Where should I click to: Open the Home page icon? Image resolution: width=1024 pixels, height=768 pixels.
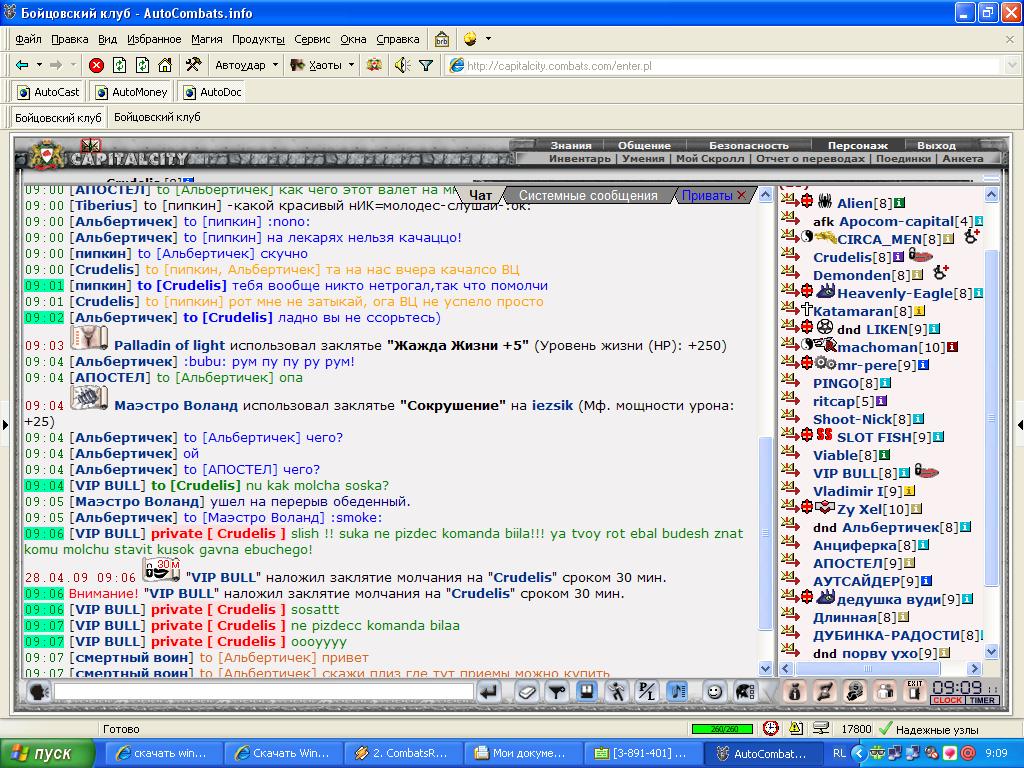point(165,65)
